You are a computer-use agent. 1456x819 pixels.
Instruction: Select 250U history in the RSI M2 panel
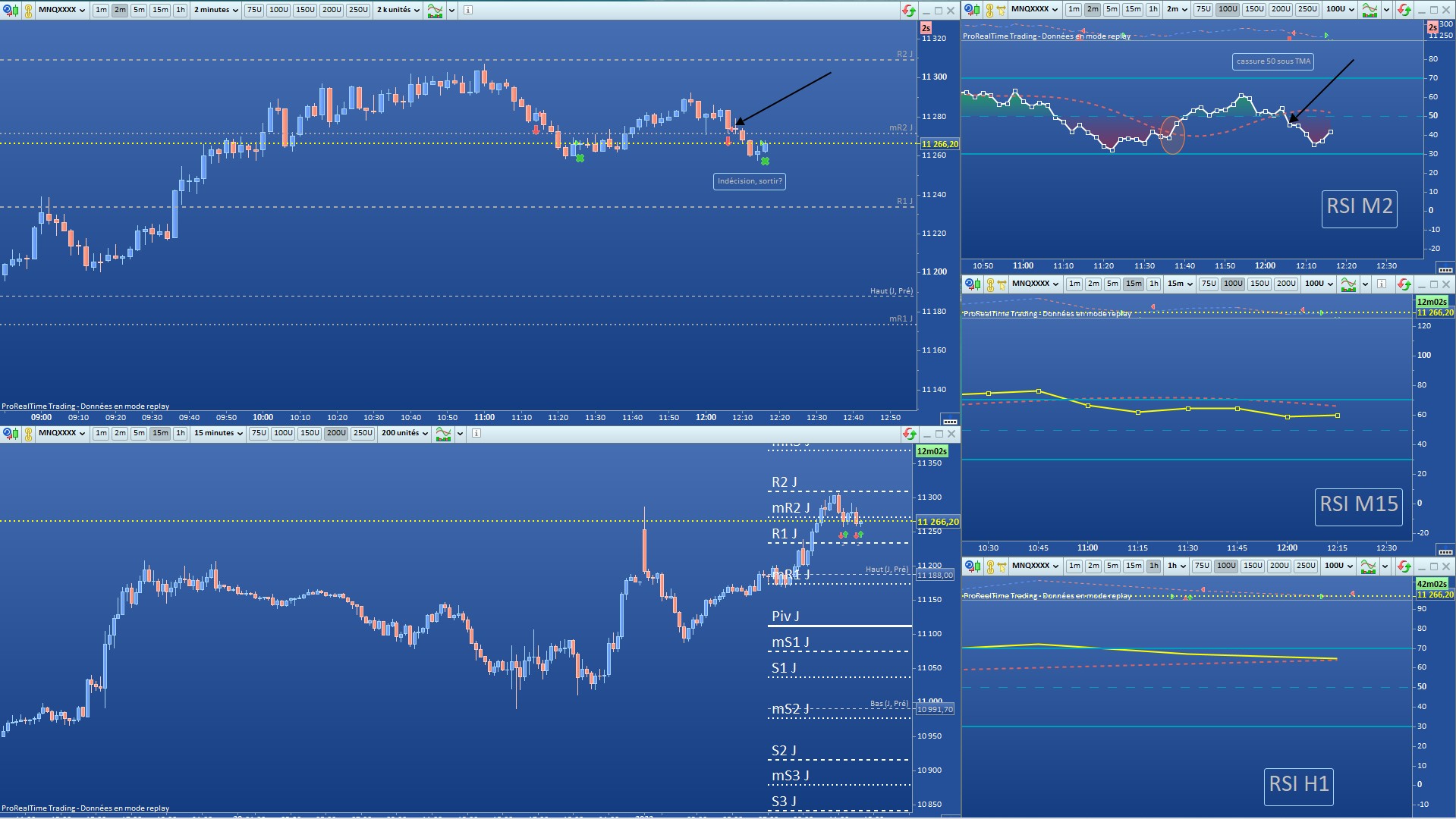click(1307, 9)
